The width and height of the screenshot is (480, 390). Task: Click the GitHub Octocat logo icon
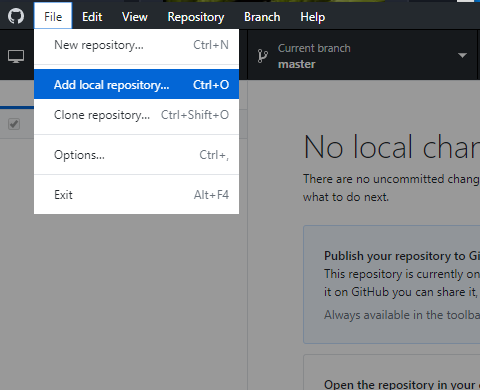(16, 16)
